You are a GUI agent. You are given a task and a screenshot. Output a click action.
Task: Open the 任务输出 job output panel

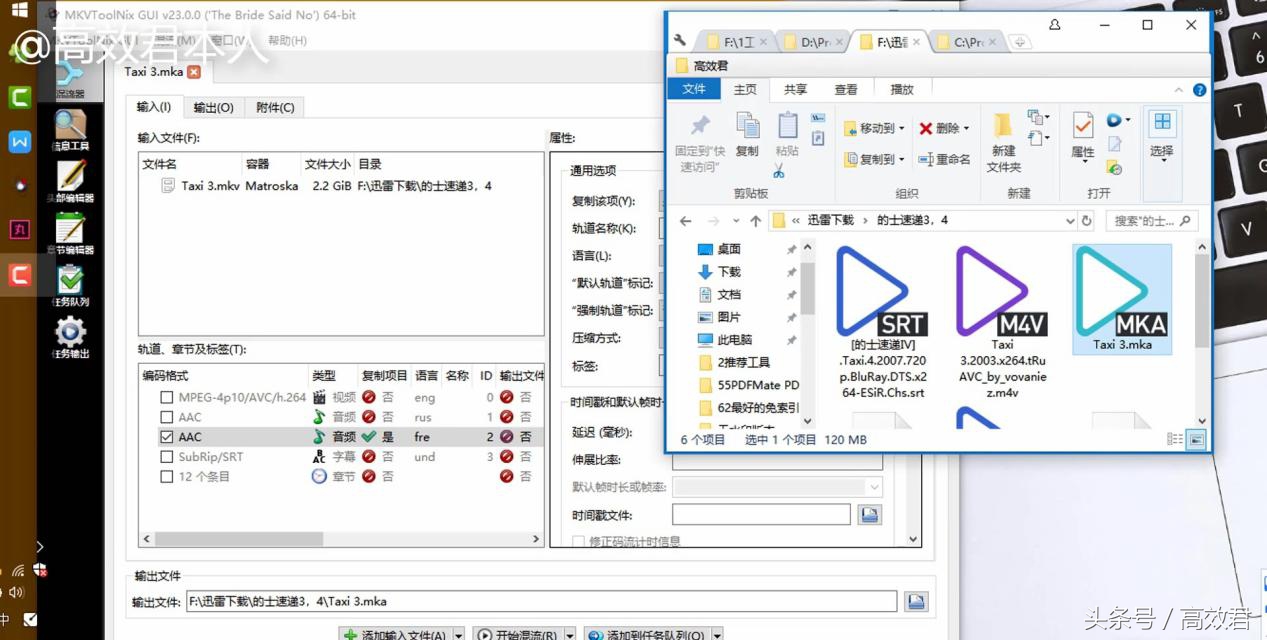point(69,333)
